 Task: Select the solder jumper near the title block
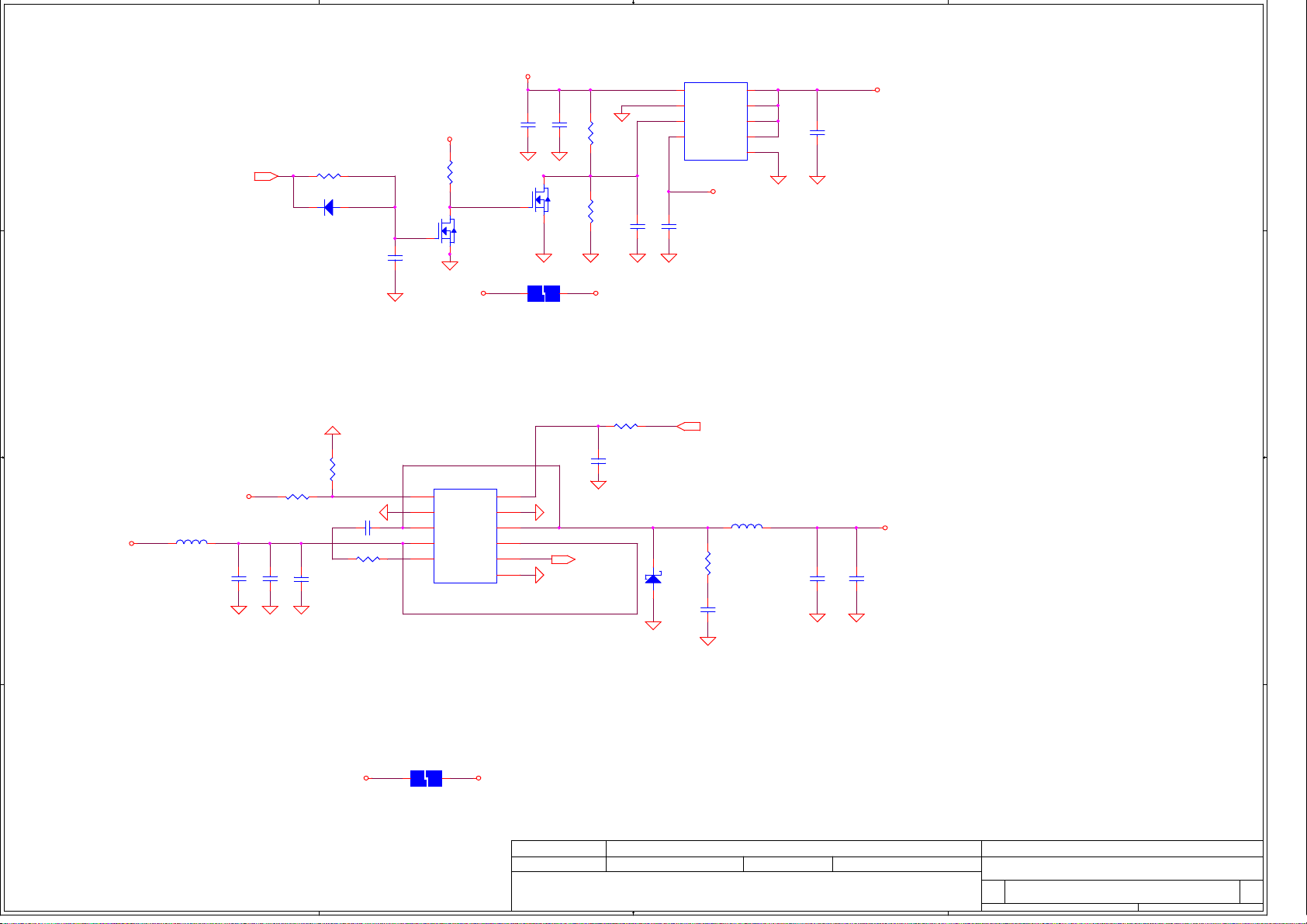coord(426,778)
